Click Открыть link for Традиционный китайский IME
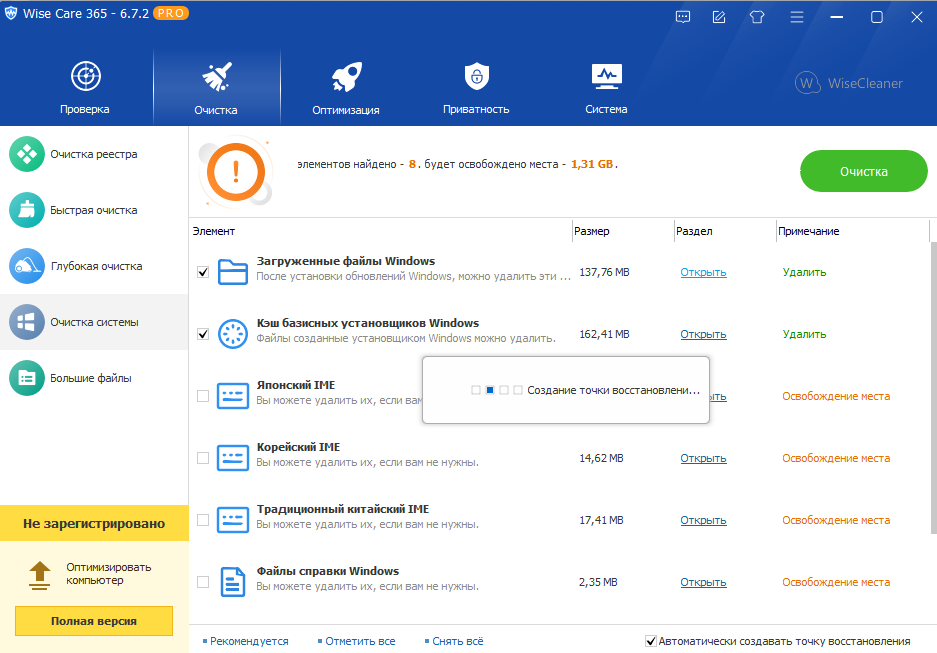937x653 pixels. point(703,520)
